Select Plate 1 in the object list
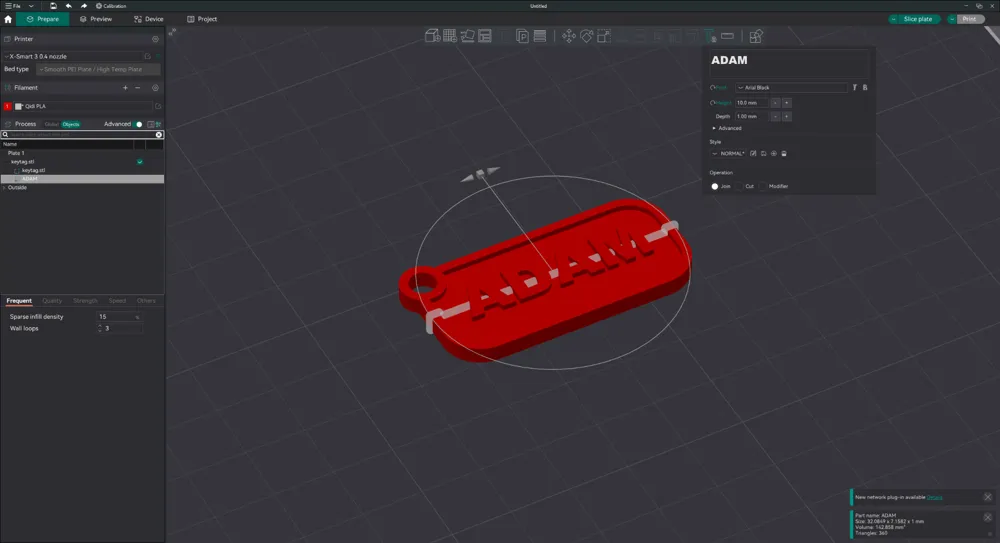This screenshot has width=1000, height=543. click(16, 153)
